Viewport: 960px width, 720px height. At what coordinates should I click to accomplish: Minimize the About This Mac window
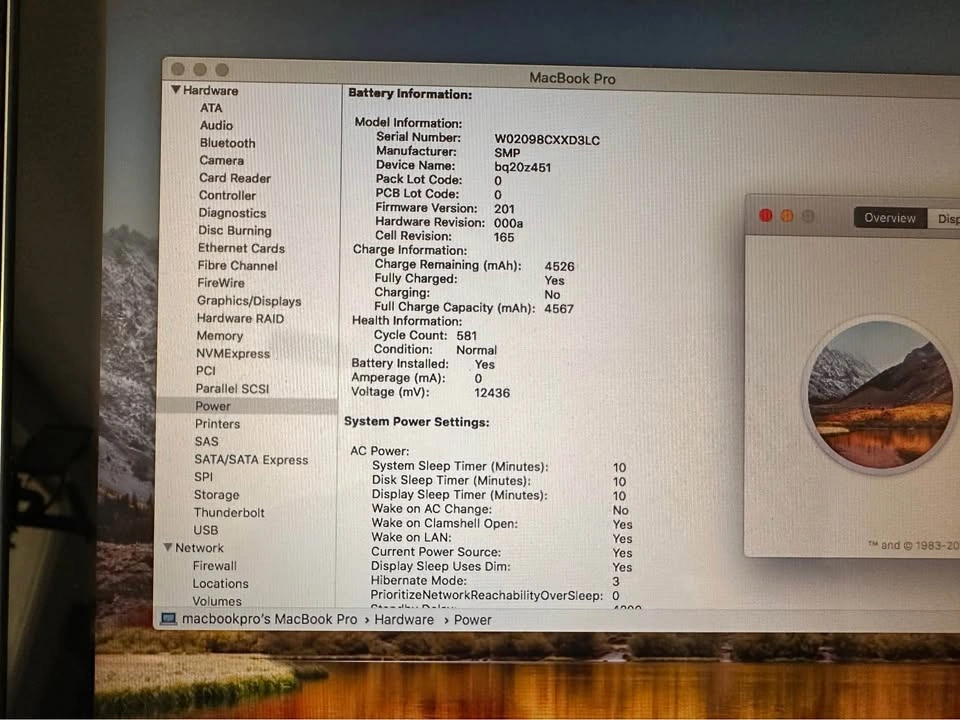[787, 216]
